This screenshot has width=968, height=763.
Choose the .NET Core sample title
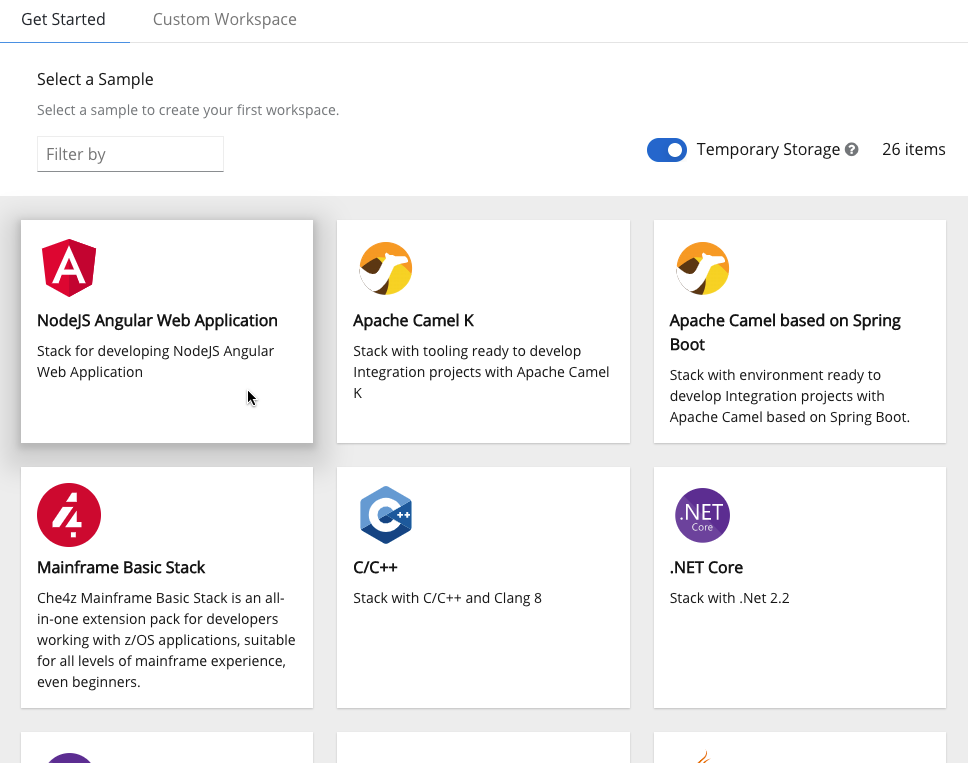(x=706, y=568)
